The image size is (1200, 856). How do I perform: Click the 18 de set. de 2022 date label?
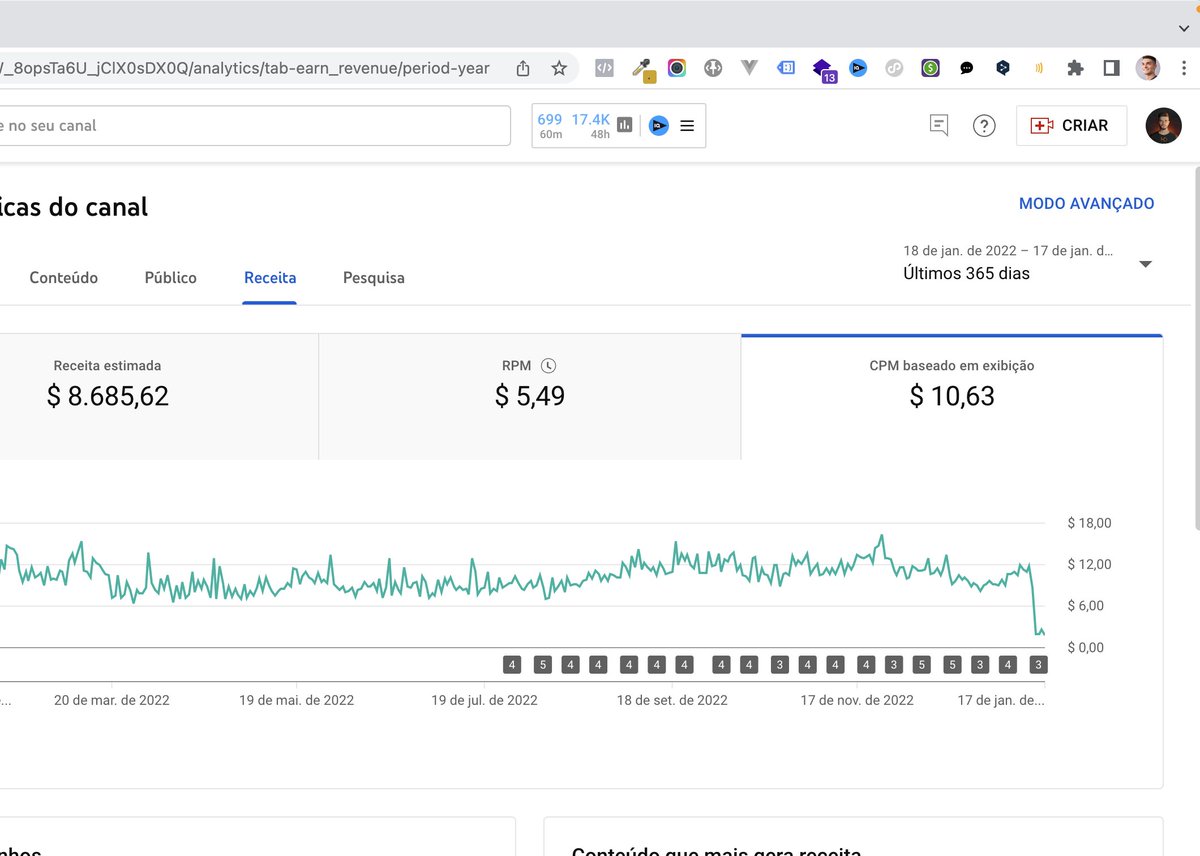[x=672, y=700]
